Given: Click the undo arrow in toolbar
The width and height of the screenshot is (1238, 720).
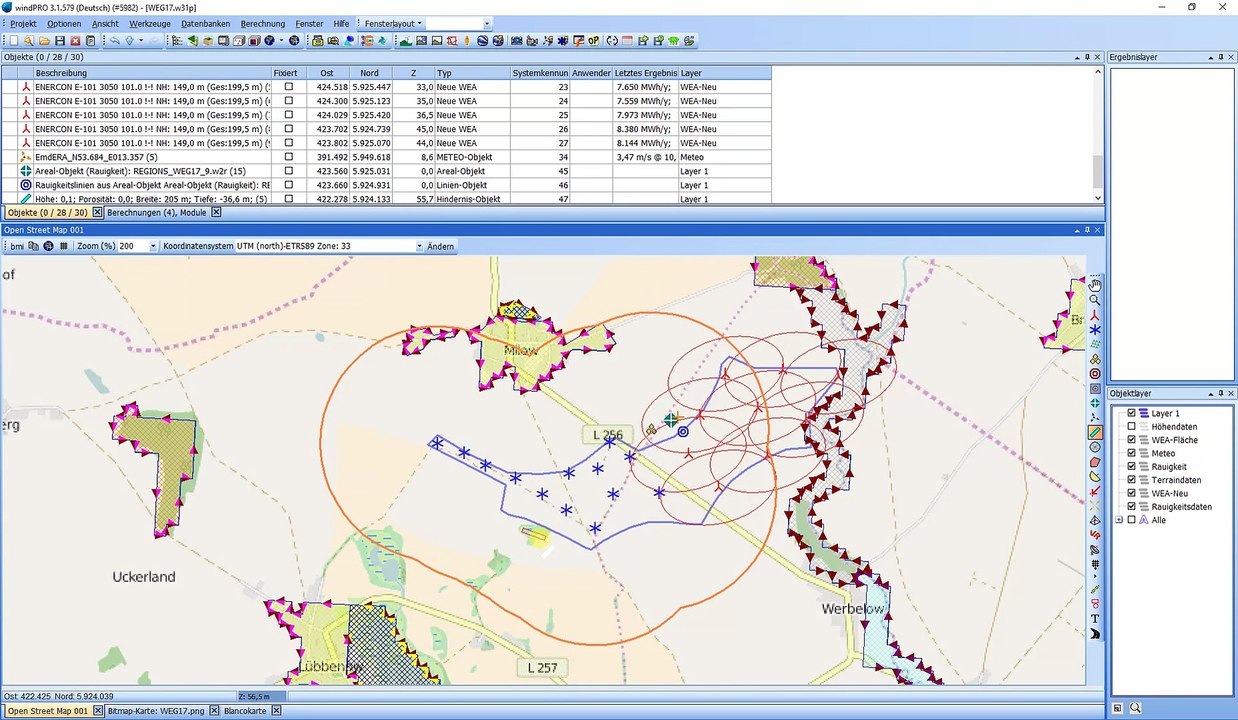Looking at the screenshot, I should 115,41.
